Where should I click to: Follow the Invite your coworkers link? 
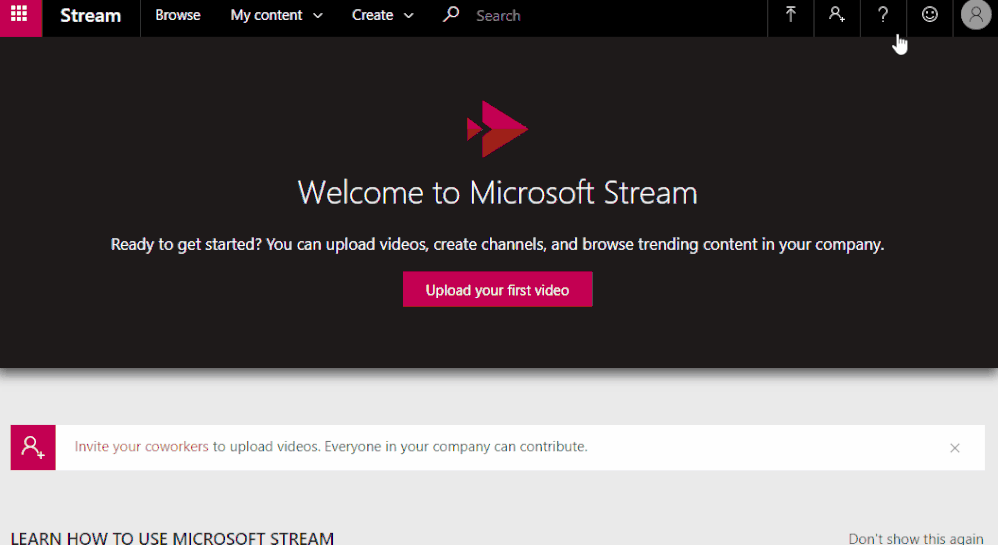[x=141, y=447]
